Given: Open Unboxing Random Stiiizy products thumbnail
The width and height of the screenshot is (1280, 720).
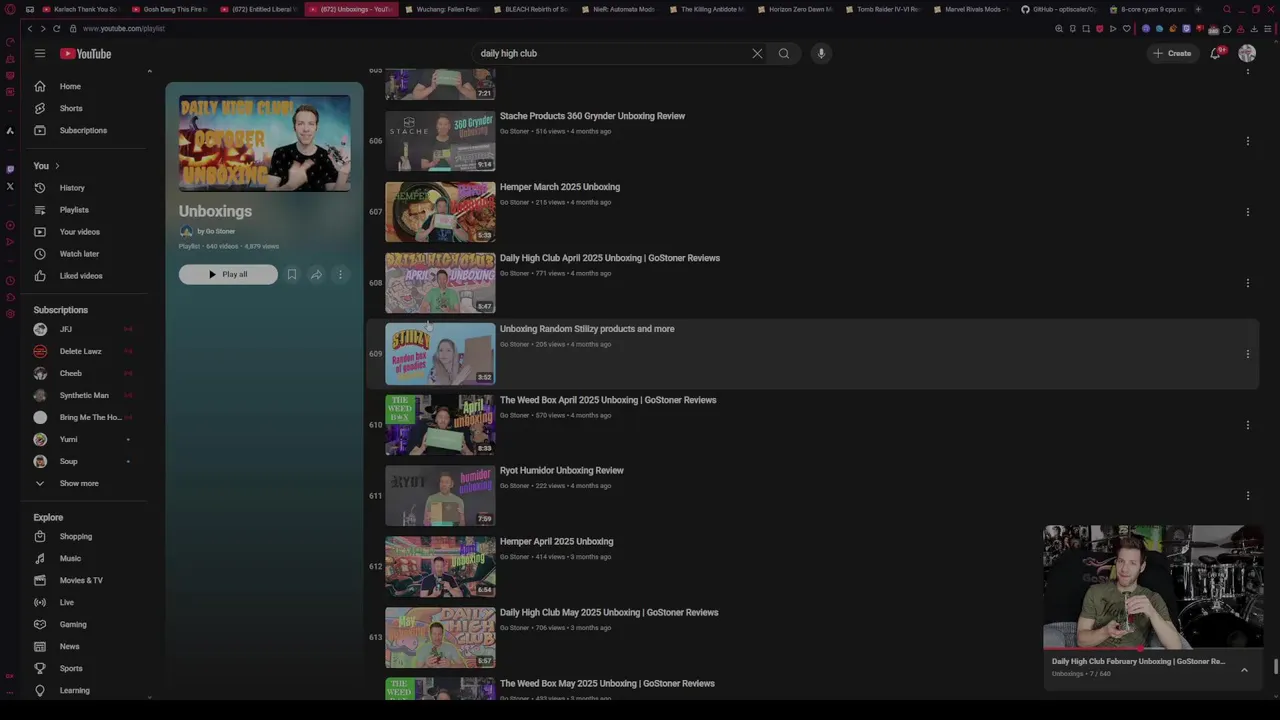Looking at the screenshot, I should (440, 354).
